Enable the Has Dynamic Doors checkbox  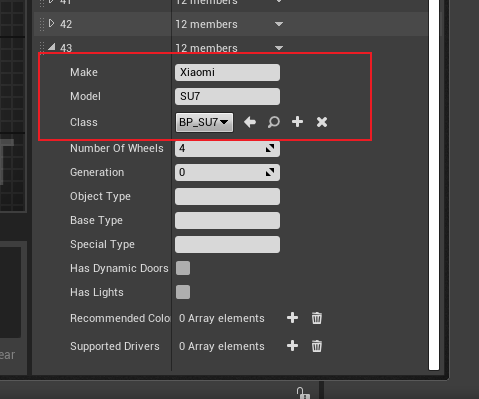coord(183,268)
